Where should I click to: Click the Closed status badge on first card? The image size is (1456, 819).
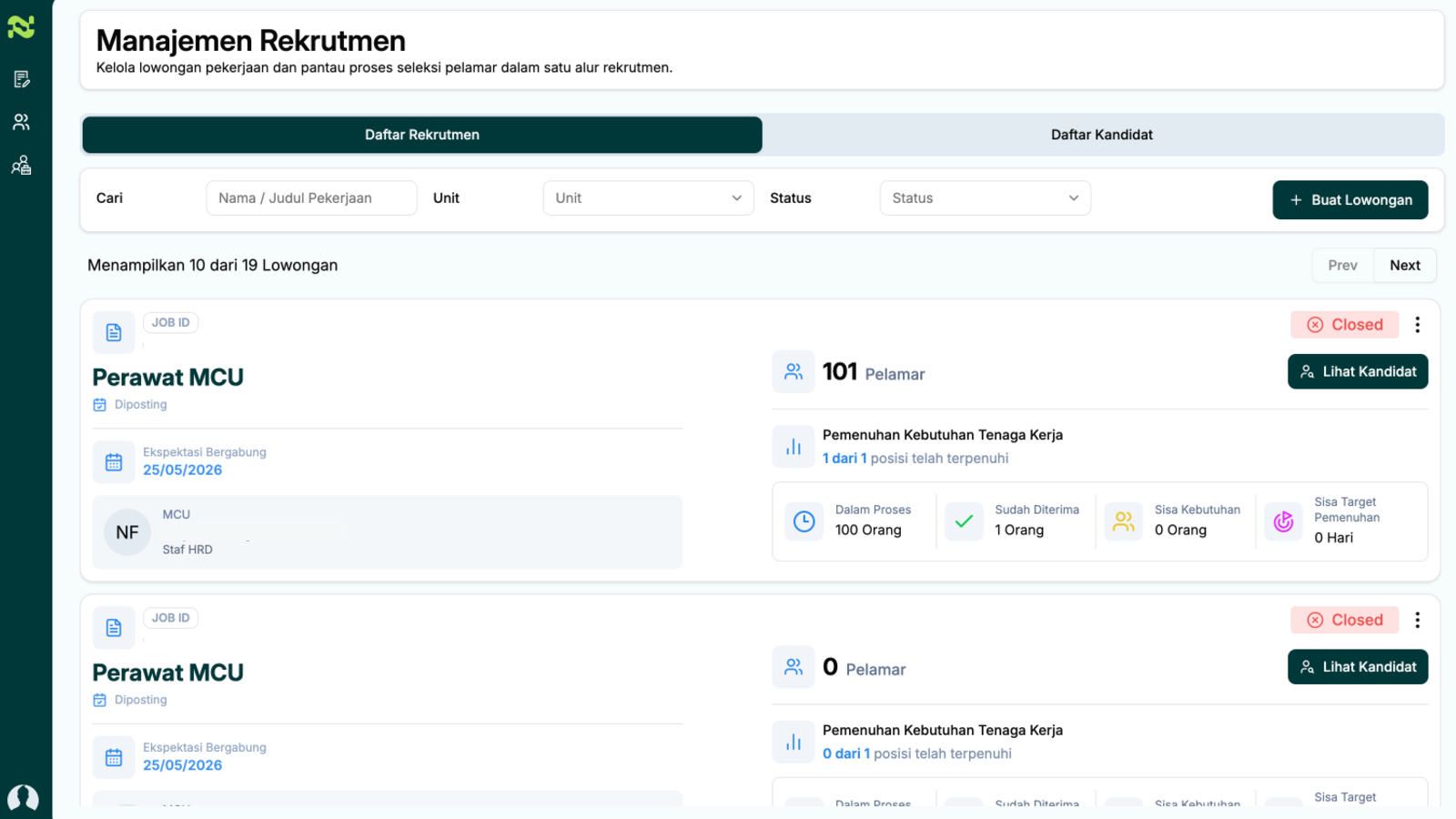coord(1344,325)
